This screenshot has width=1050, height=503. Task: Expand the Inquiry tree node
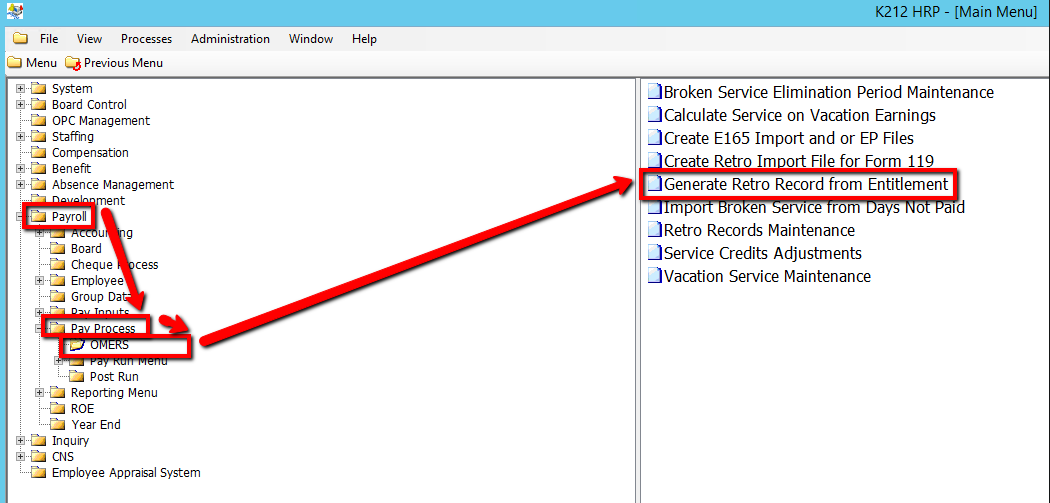21,441
